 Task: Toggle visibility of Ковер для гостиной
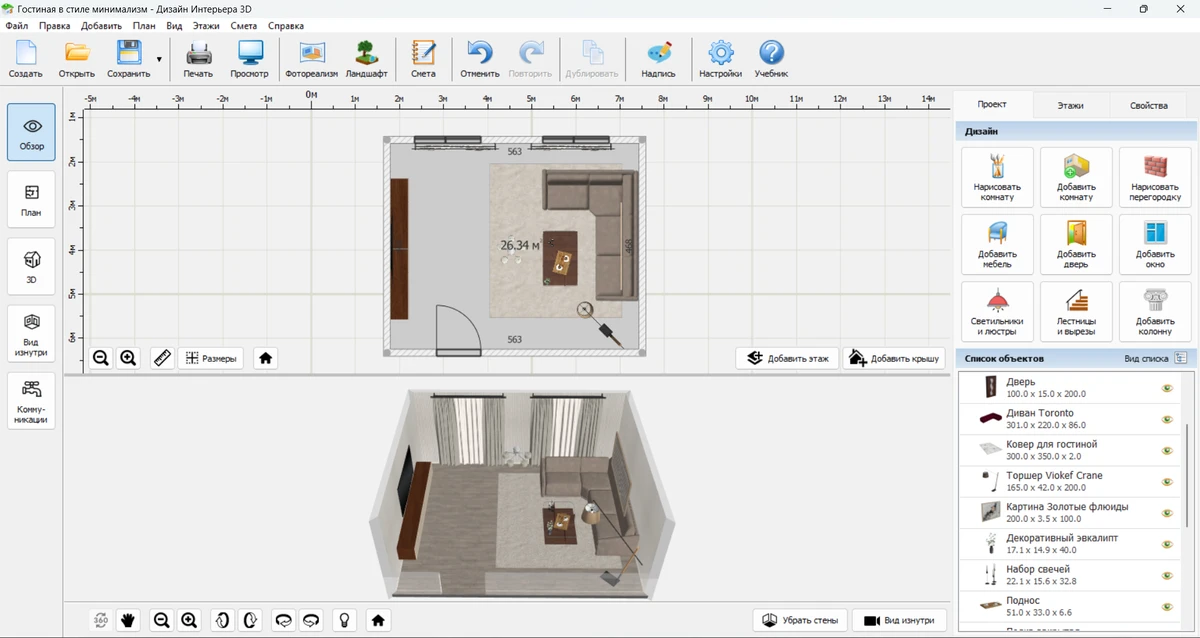tap(1166, 450)
